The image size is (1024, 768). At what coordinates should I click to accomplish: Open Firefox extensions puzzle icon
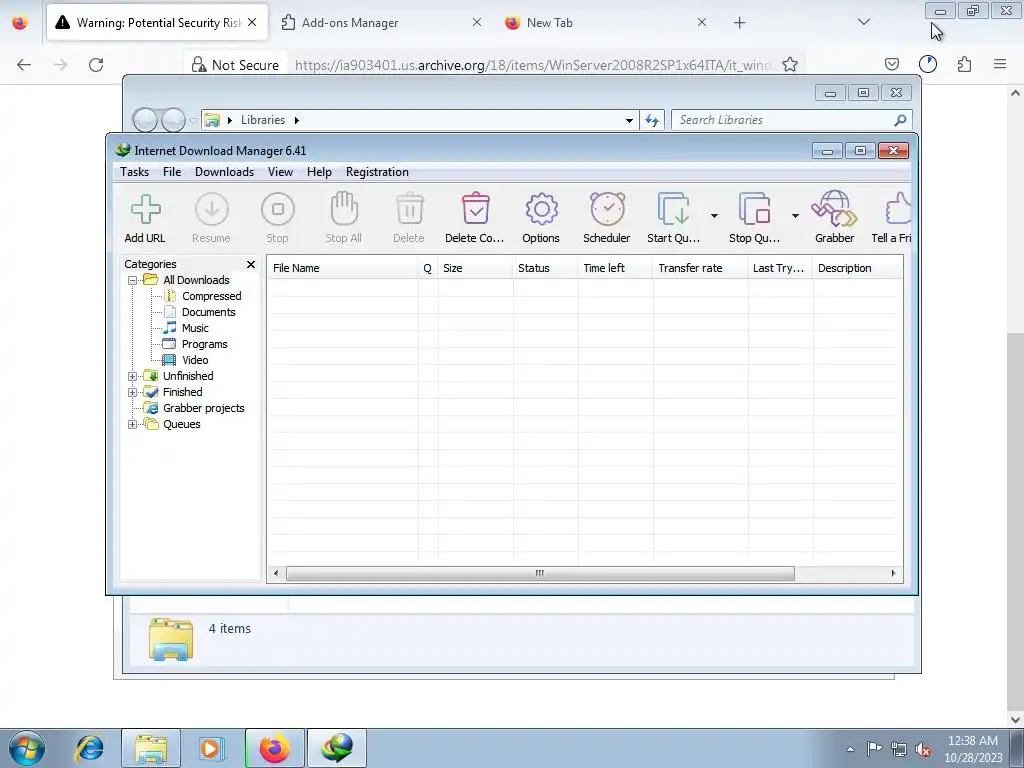click(x=964, y=64)
